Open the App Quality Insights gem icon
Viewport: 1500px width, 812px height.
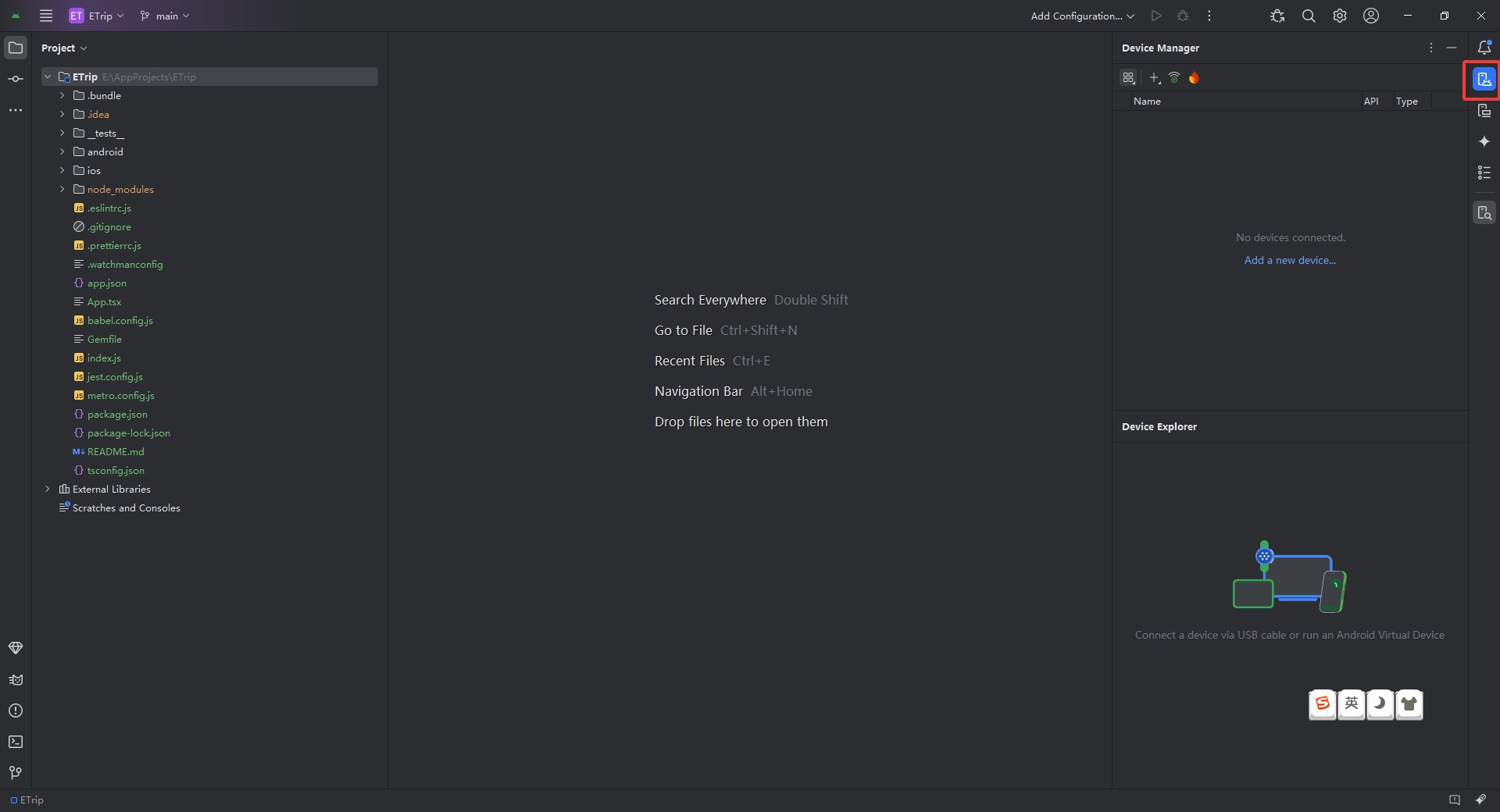pos(16,648)
